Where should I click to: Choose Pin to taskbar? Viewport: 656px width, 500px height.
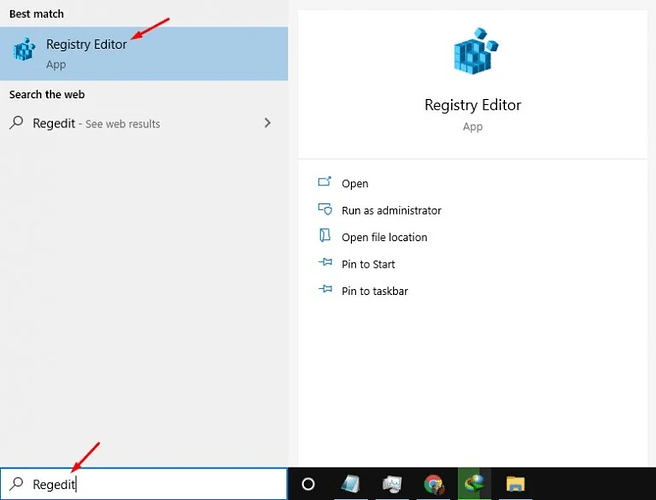click(x=374, y=291)
